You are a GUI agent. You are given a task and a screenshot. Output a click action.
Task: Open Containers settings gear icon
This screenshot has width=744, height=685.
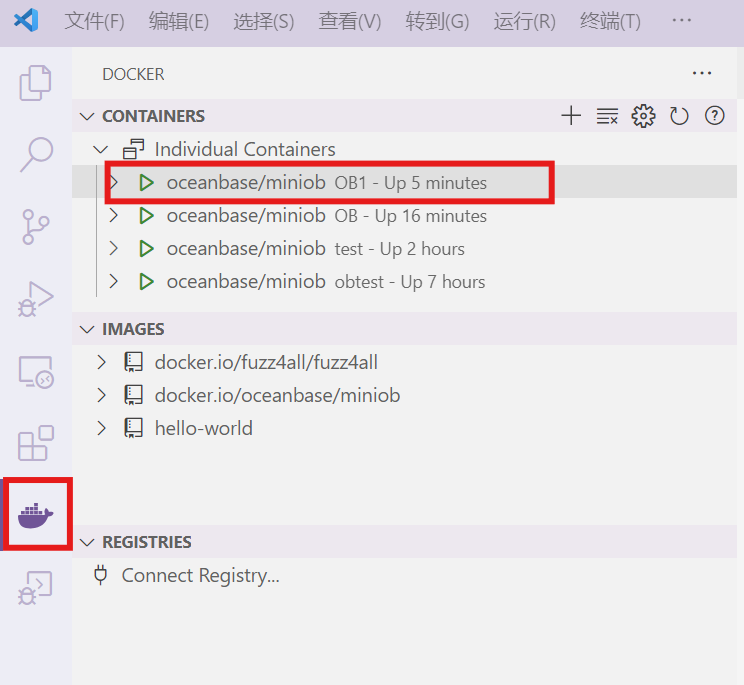[643, 116]
